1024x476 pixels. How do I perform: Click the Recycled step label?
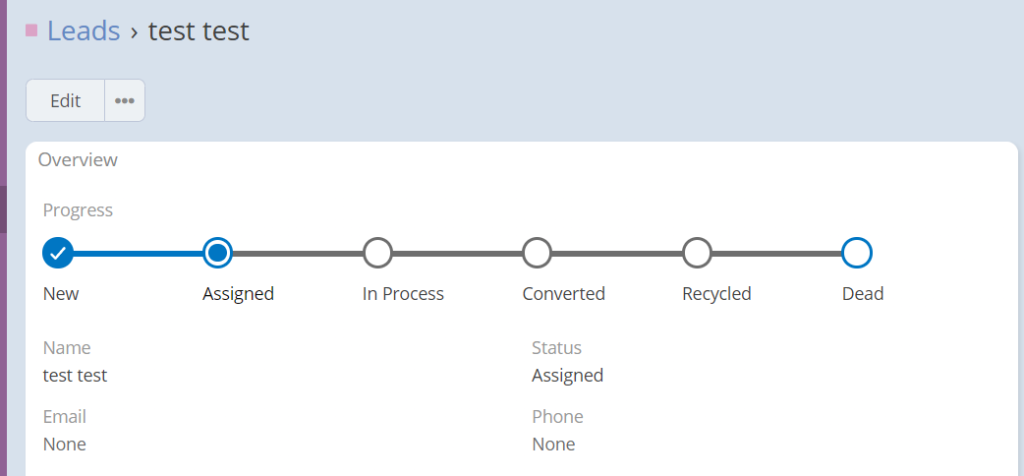pos(716,294)
